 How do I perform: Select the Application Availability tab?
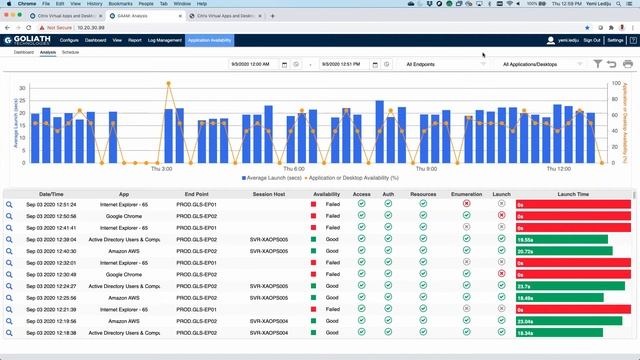click(209, 40)
